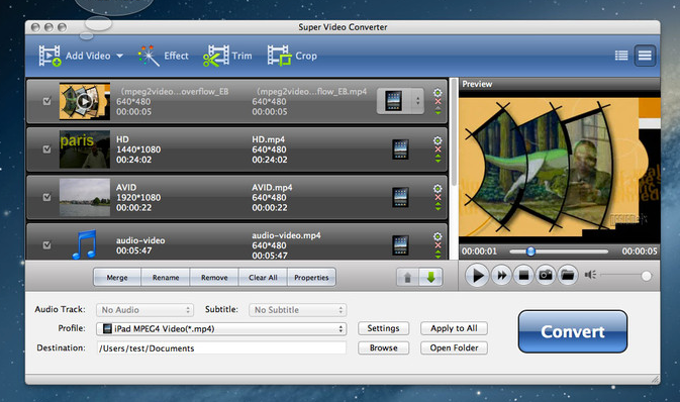Remove audio-video row with red X
Image resolution: width=680 pixels, height=402 pixels.
click(438, 245)
